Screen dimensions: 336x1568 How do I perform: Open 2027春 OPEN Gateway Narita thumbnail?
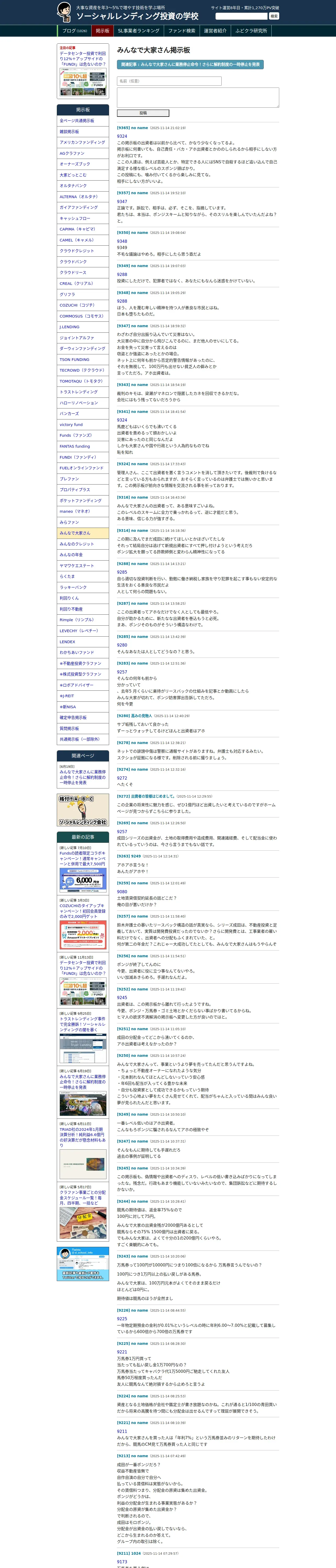[83, 1104]
